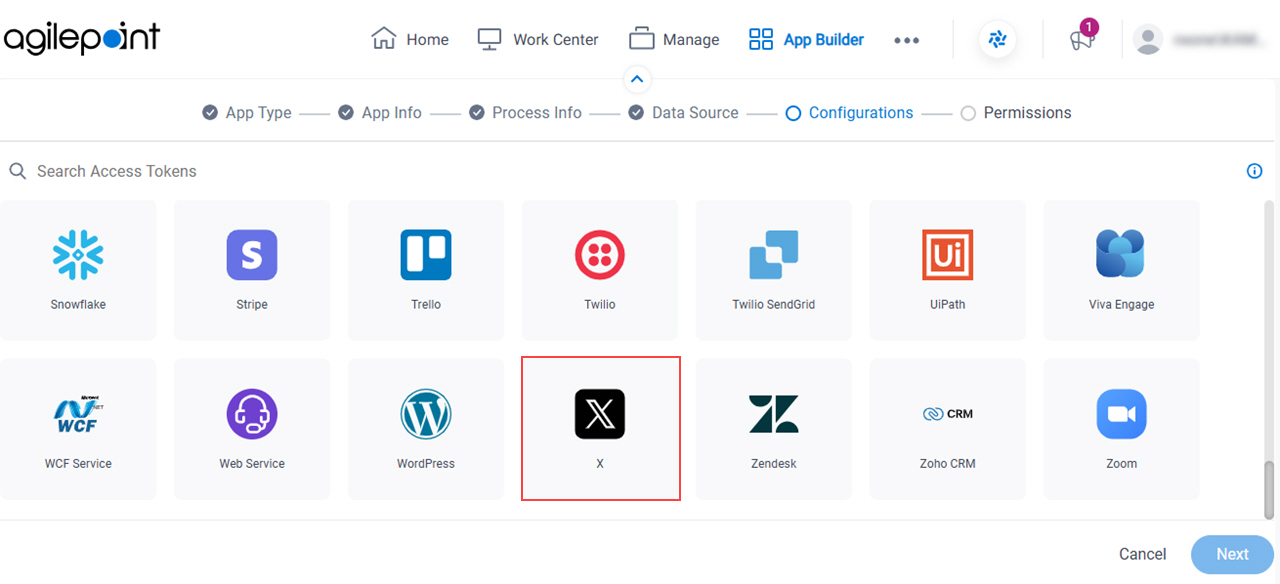Click the "Twilio SendGrid" label text
This screenshot has height=584, width=1280.
[774, 304]
